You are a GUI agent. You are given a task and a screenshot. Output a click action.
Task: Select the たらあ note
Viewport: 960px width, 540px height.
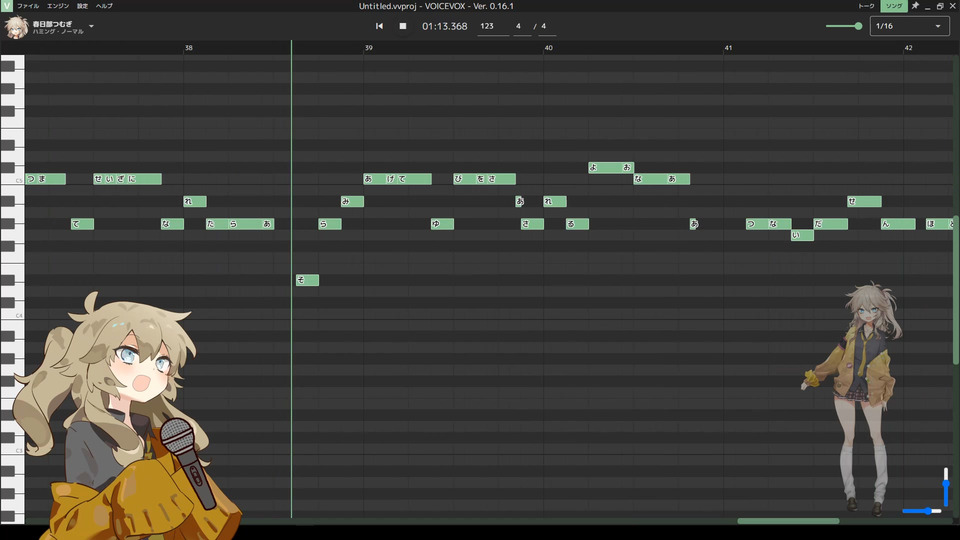240,223
